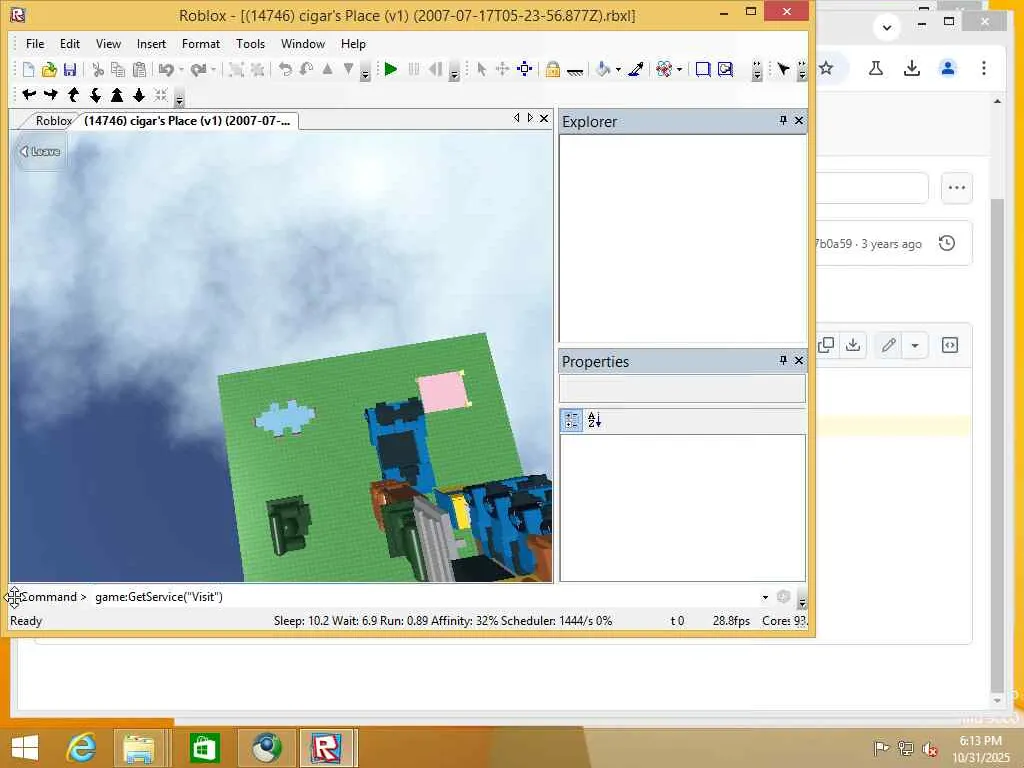Click the Redo icon in the toolbar
The image size is (1024, 768).
tap(199, 69)
